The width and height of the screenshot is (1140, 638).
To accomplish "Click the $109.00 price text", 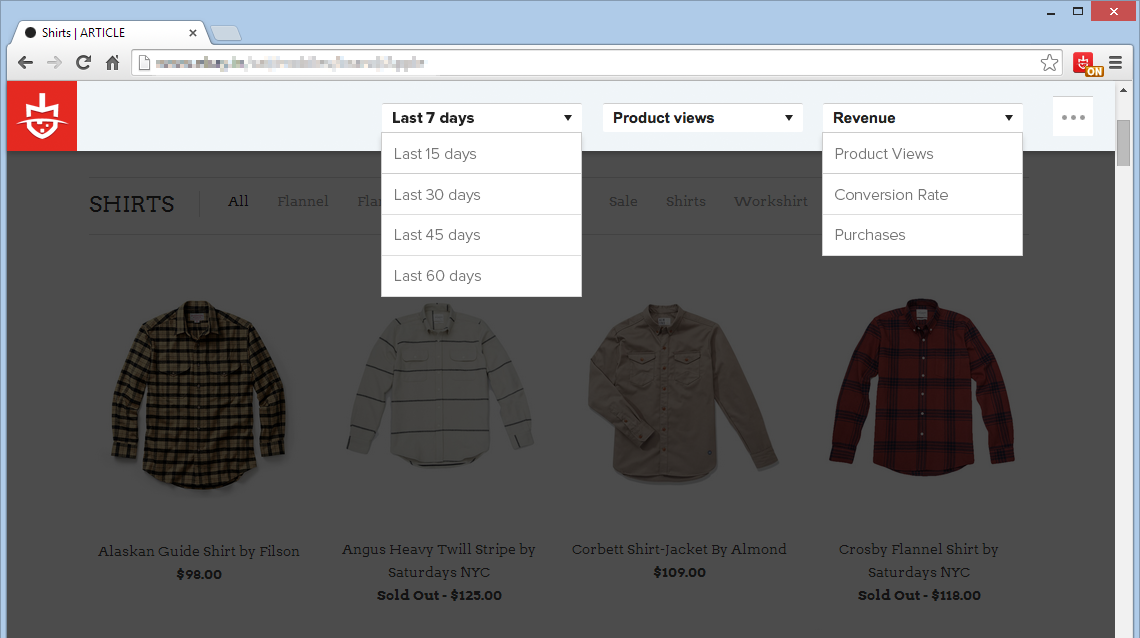I will 680,572.
